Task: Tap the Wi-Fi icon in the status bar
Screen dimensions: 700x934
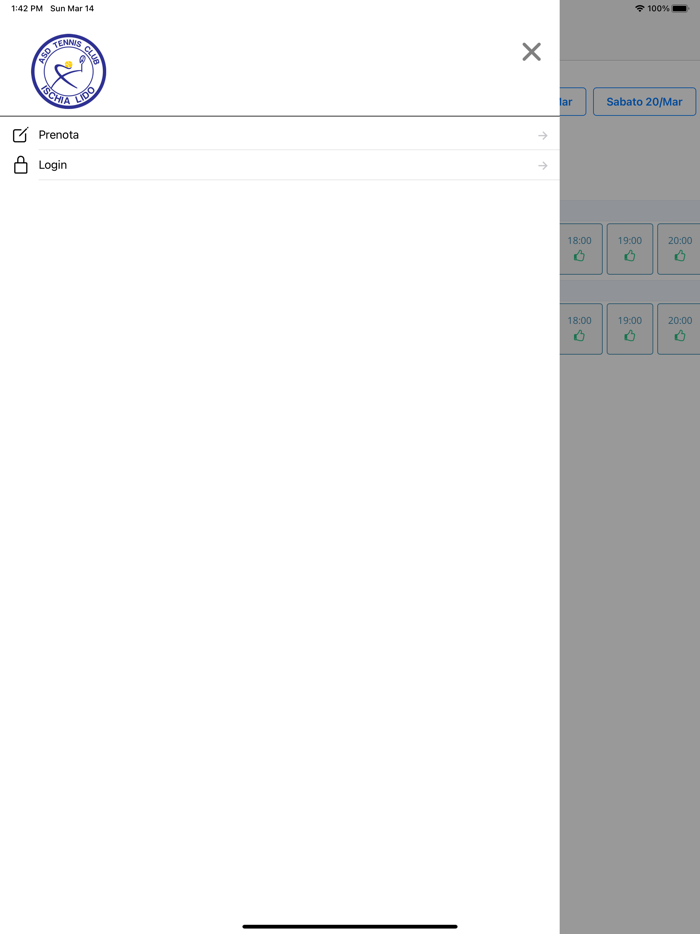Action: click(640, 8)
